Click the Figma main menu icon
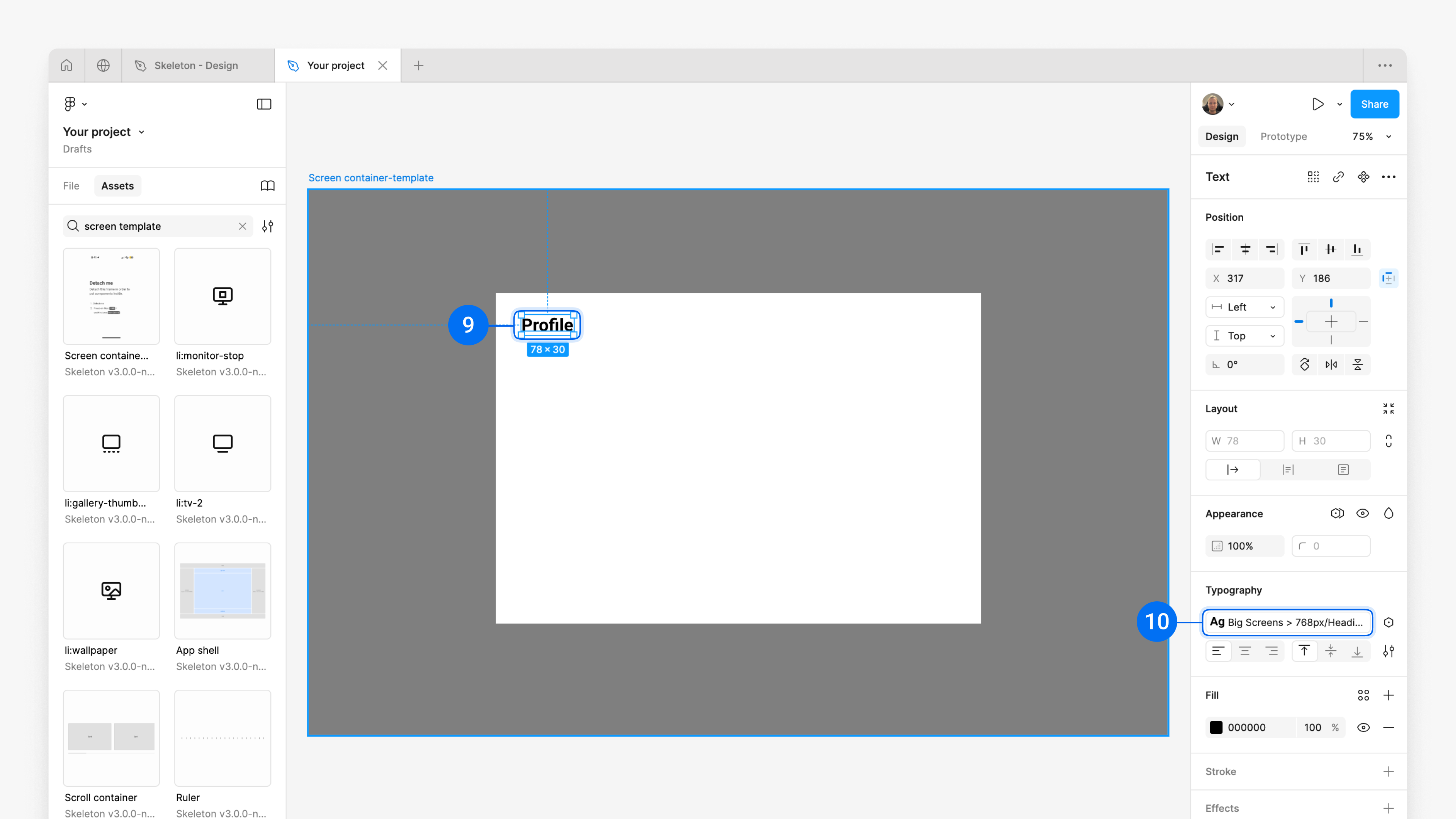Screen dimensions: 1456x819 click(69, 104)
